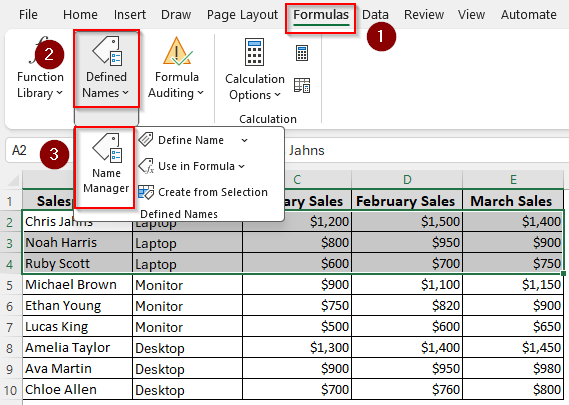Viewport: 569px width, 405px height.
Task: Click the Use in Formula fx icon
Action: 146,166
